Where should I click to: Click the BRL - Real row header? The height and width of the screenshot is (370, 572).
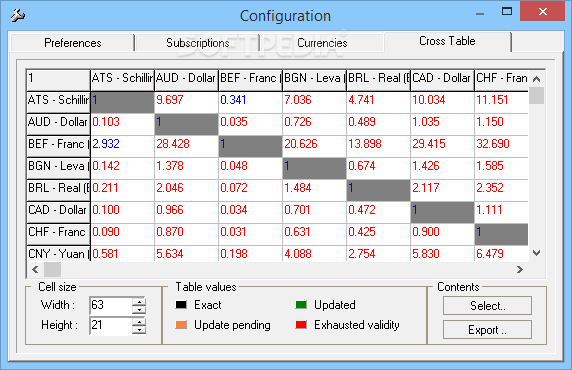tap(58, 190)
